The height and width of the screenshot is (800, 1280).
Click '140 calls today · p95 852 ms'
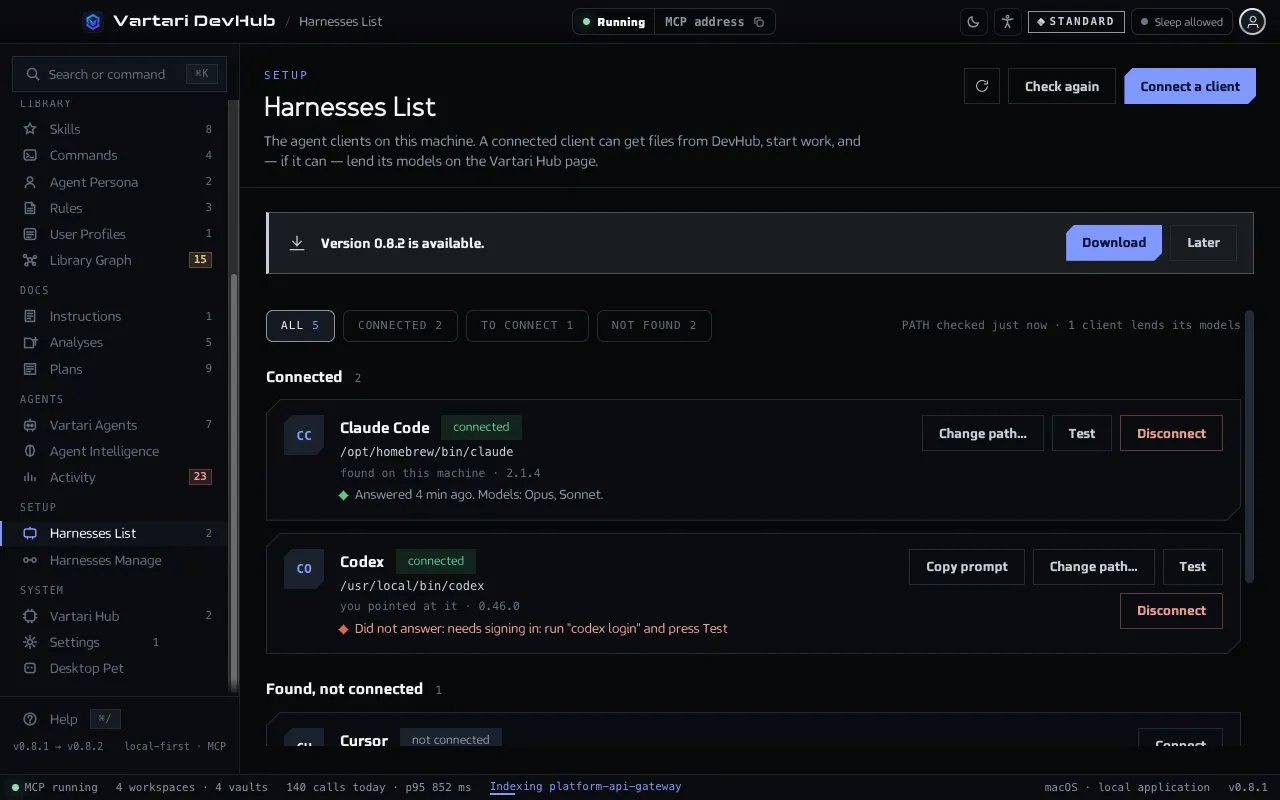pos(379,787)
